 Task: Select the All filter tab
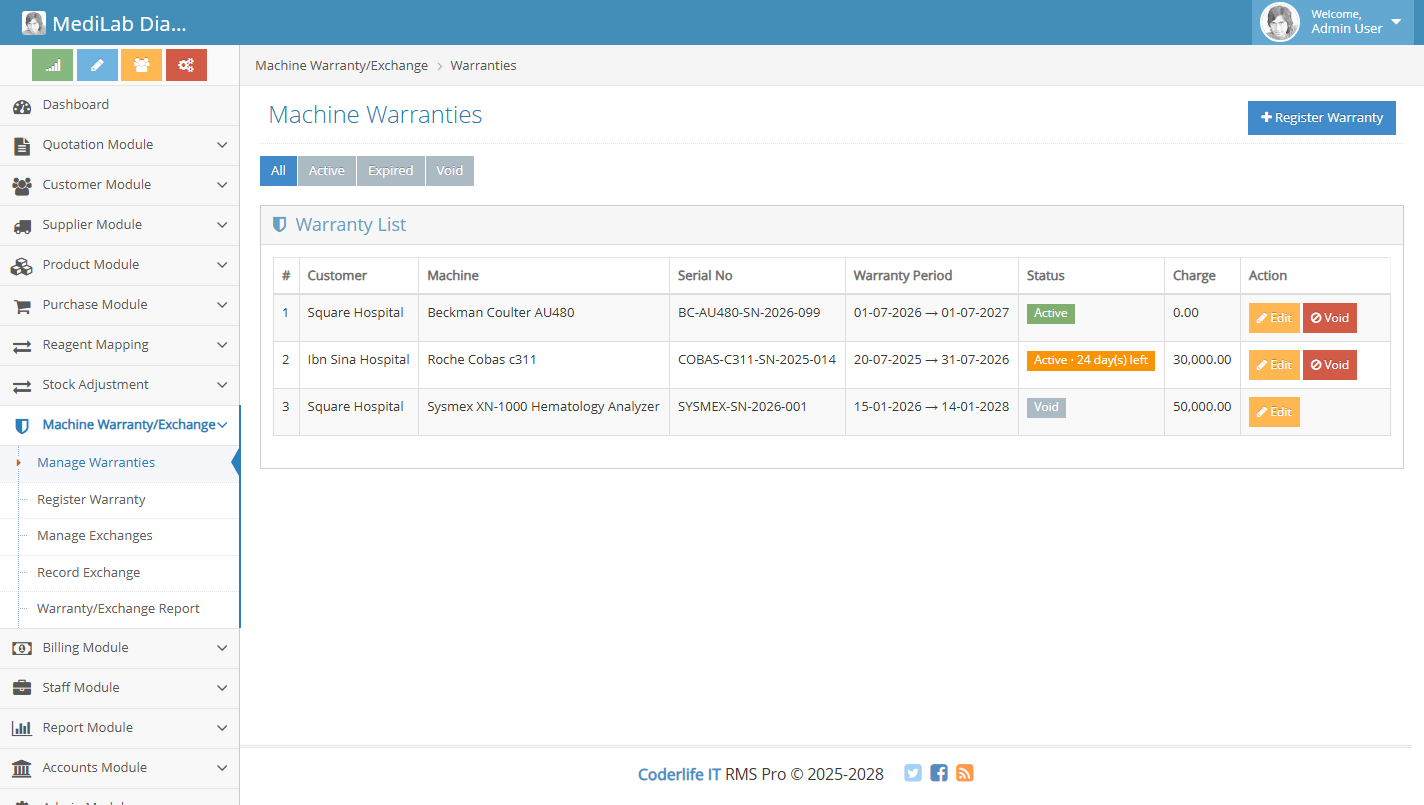click(x=278, y=171)
